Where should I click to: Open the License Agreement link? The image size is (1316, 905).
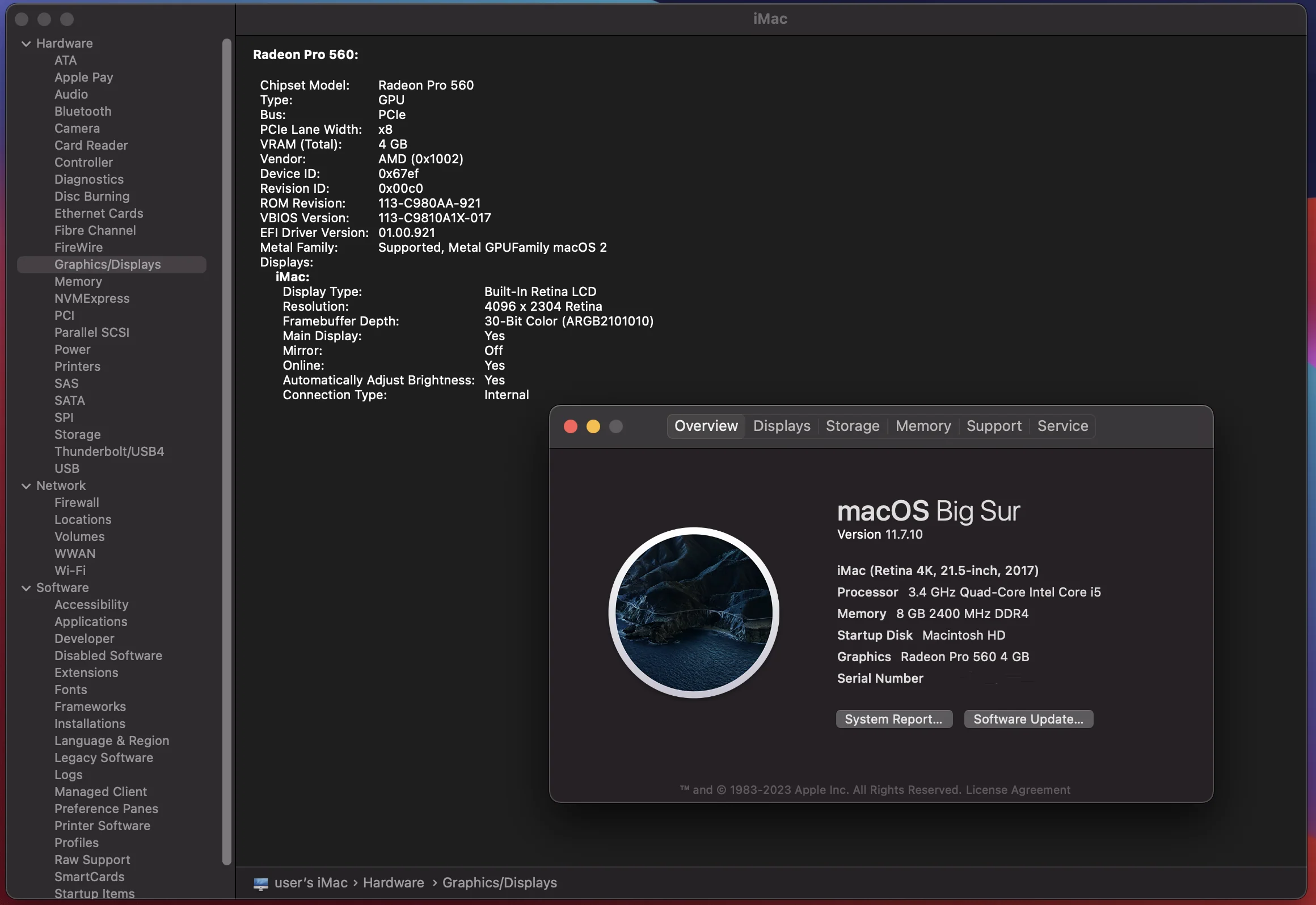point(1018,790)
